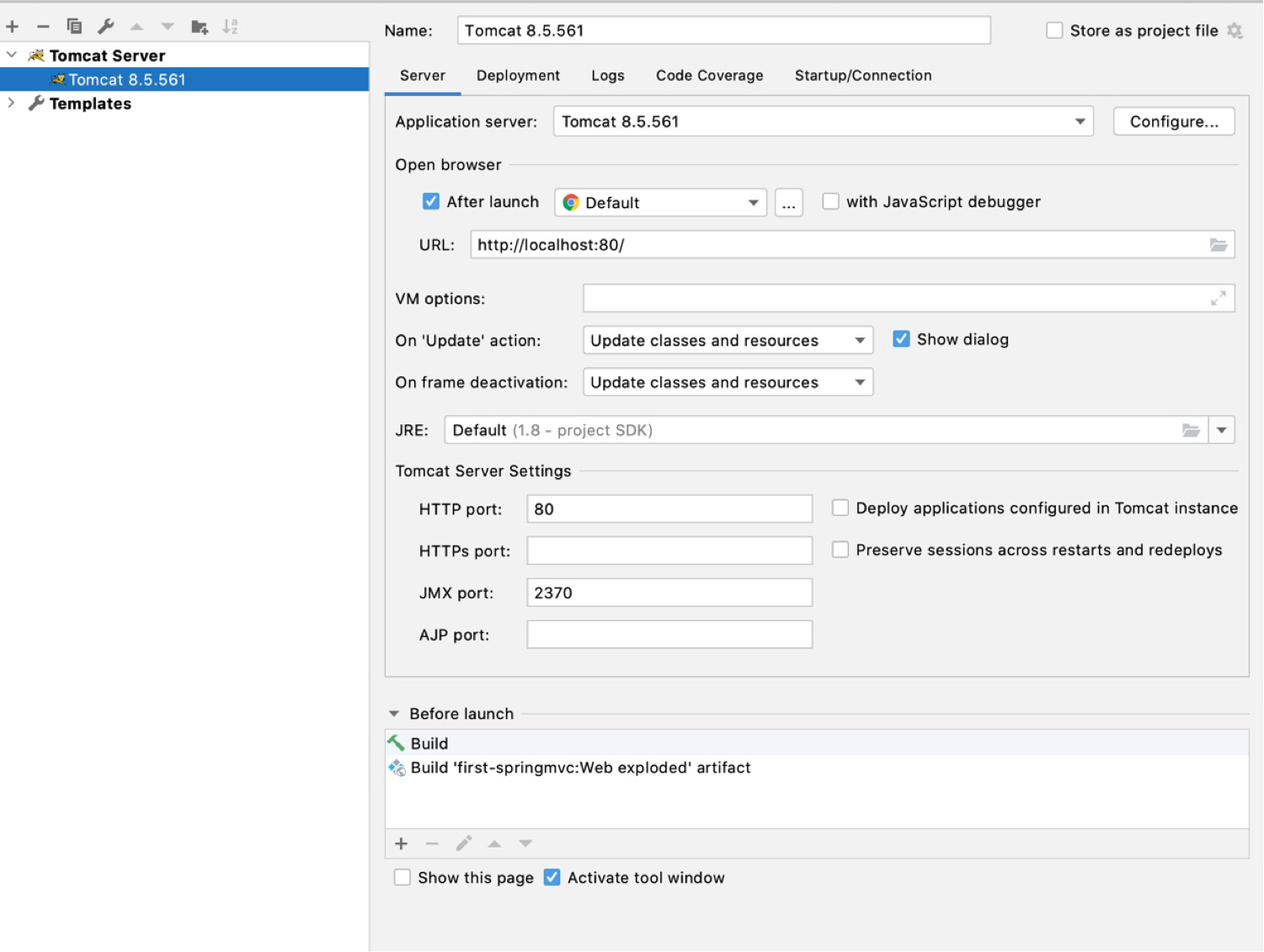1264x952 pixels.
Task: Click the JRE input field
Action: click(826, 431)
